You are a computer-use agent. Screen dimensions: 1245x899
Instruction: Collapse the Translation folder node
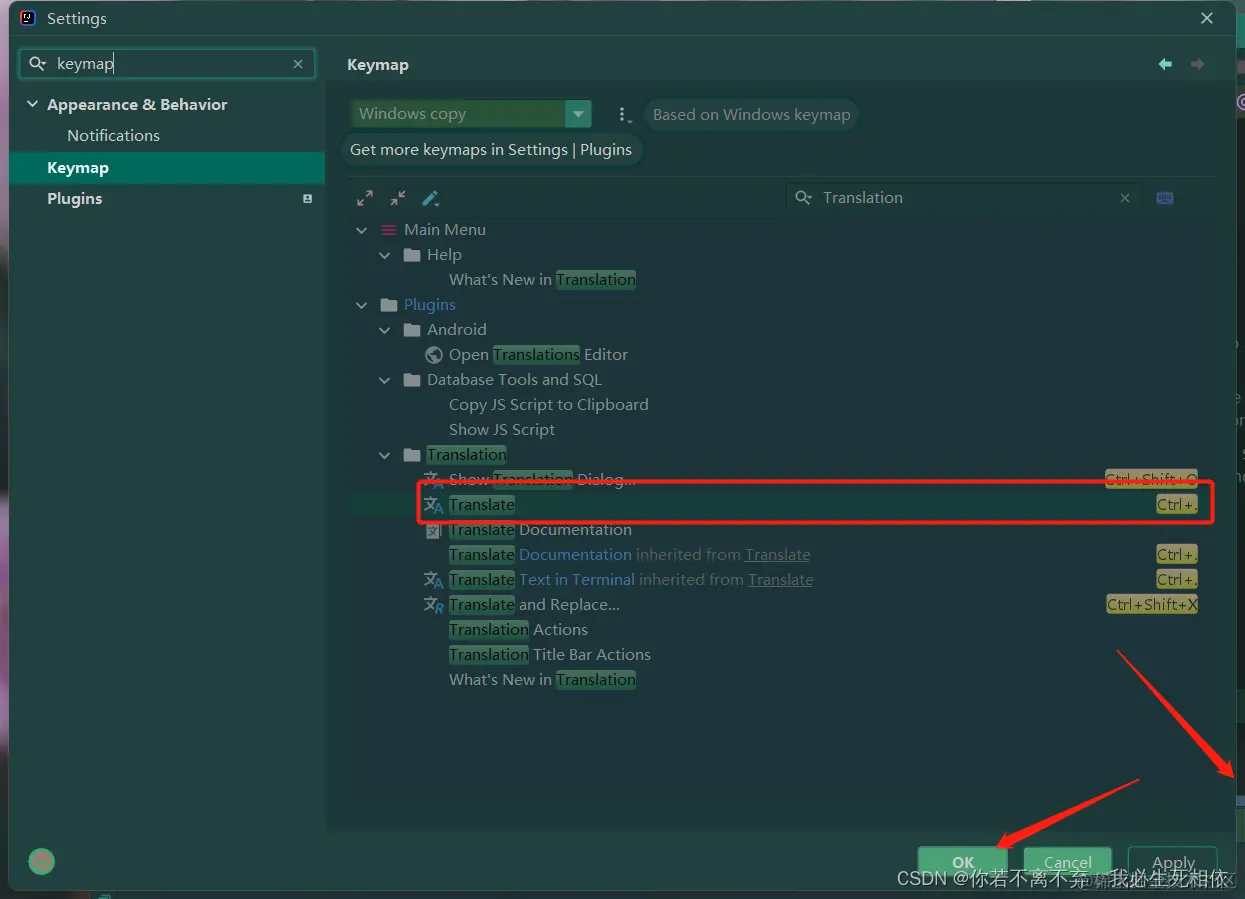(x=385, y=455)
